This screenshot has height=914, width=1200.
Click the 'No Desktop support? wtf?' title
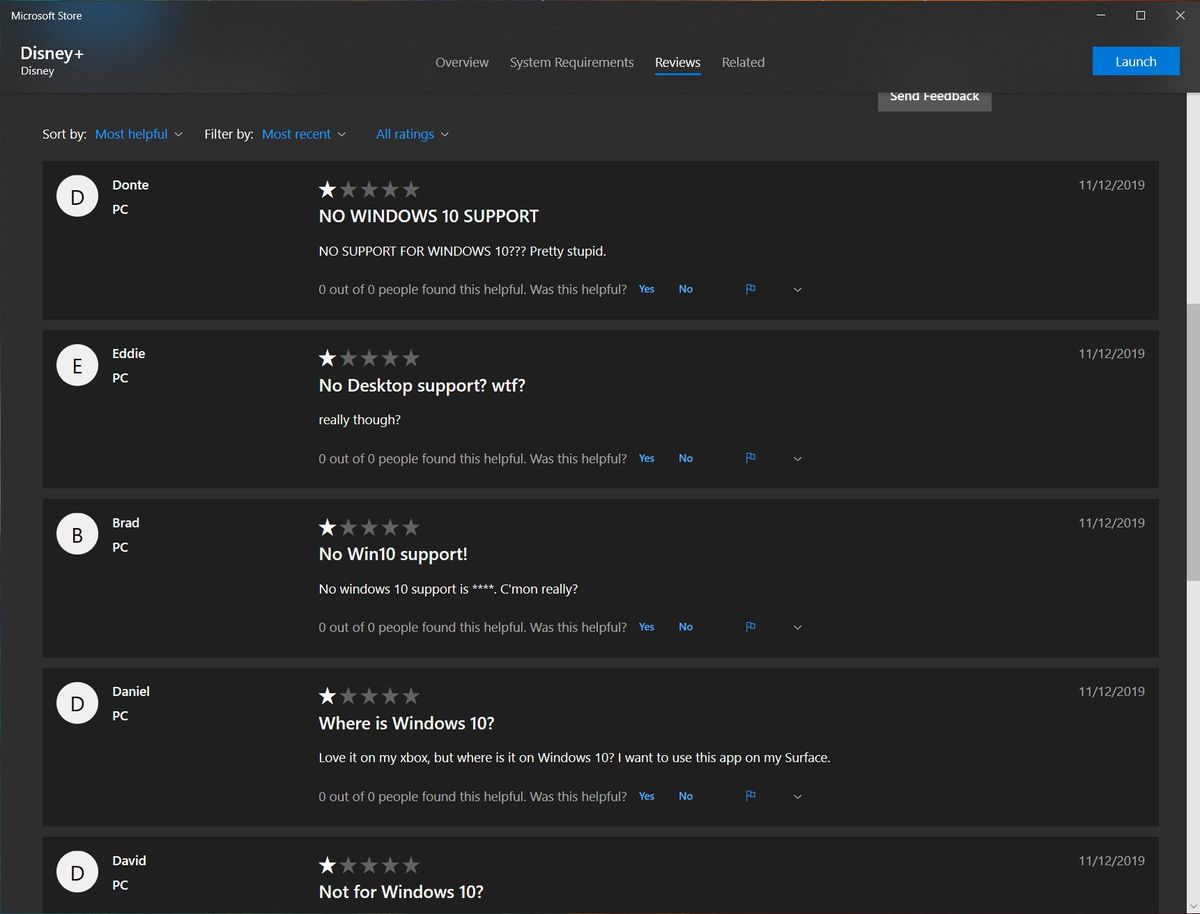[x=422, y=385]
